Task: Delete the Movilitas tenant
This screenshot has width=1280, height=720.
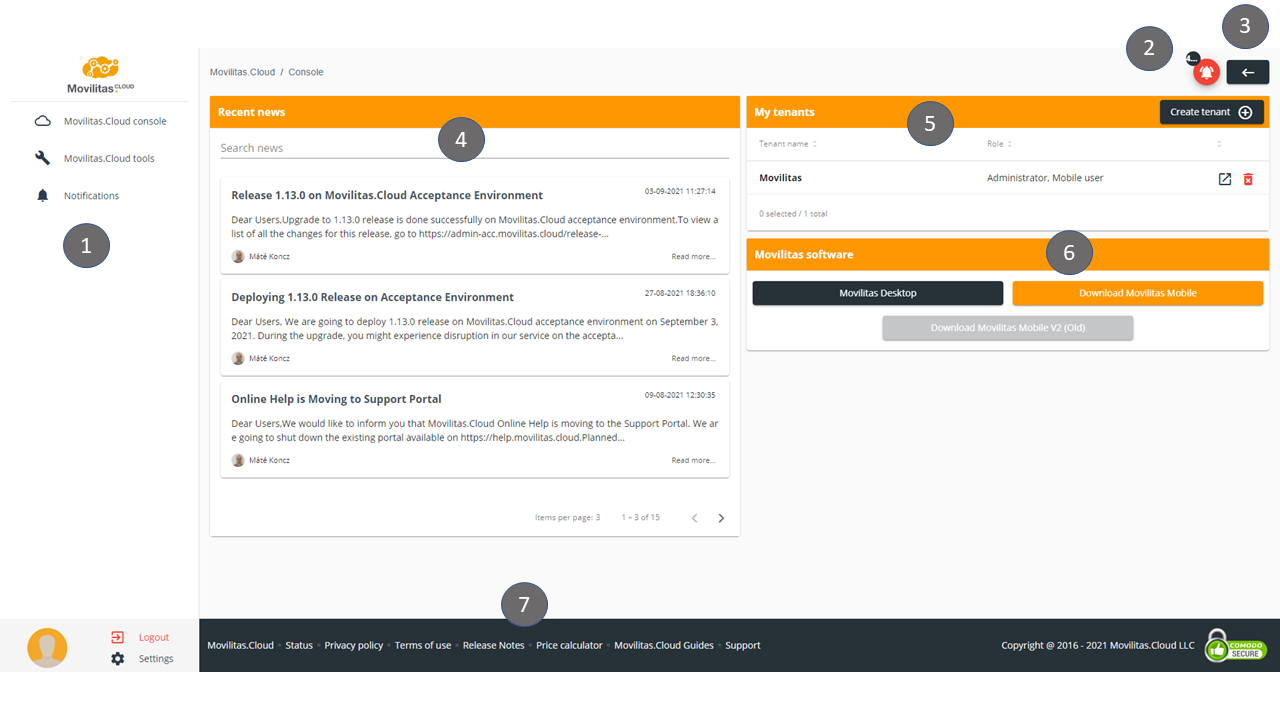Action: click(x=1248, y=179)
